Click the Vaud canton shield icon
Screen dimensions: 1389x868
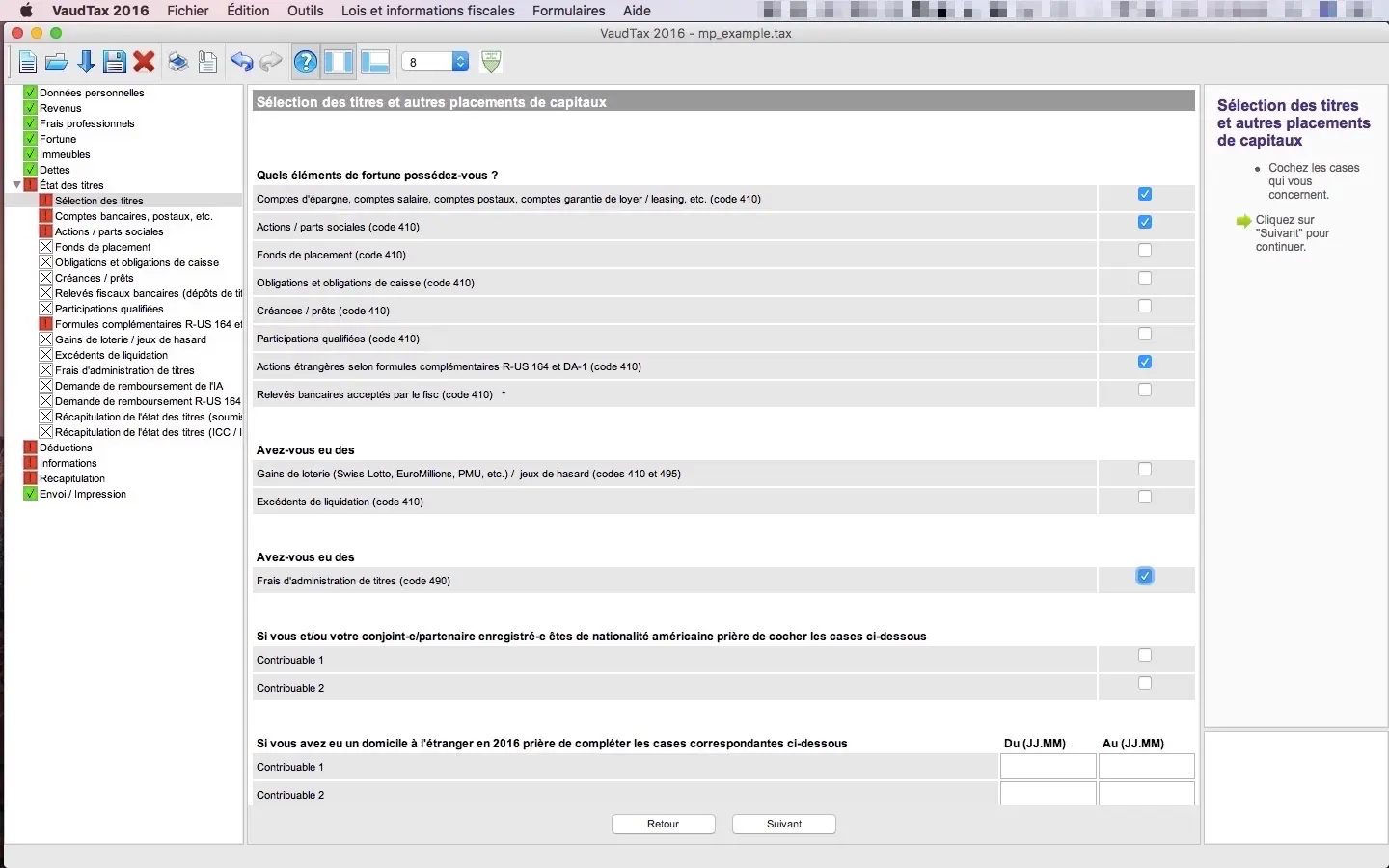point(491,63)
